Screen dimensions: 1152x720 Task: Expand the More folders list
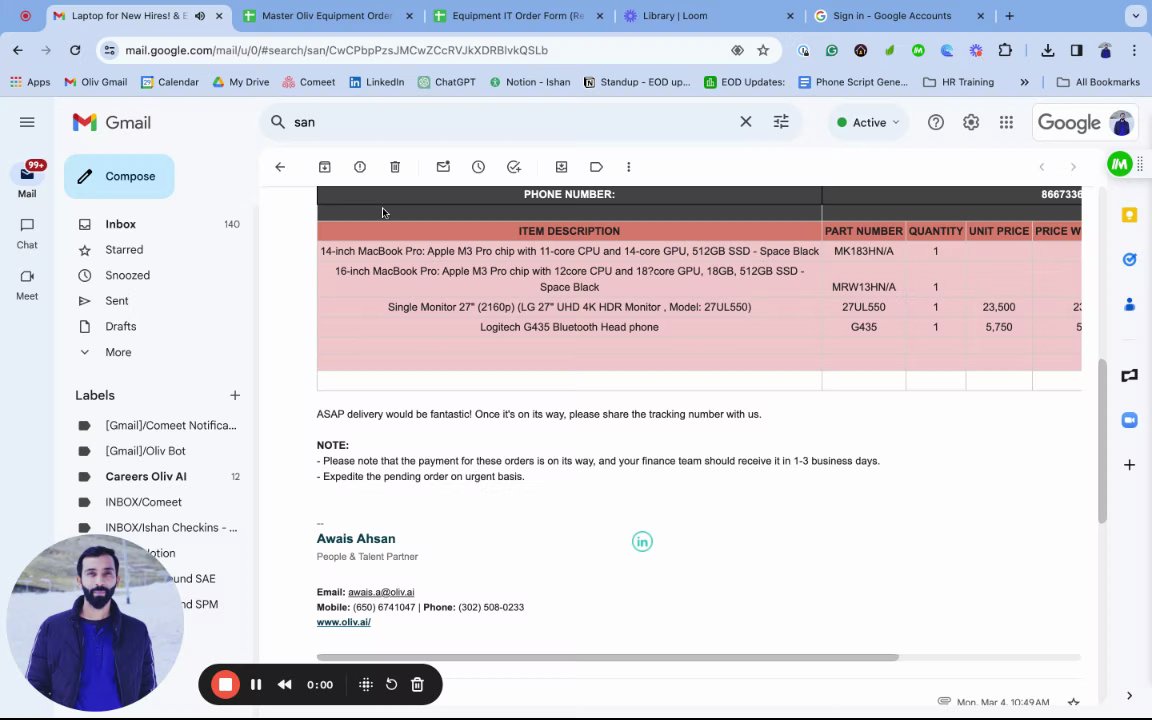click(118, 352)
